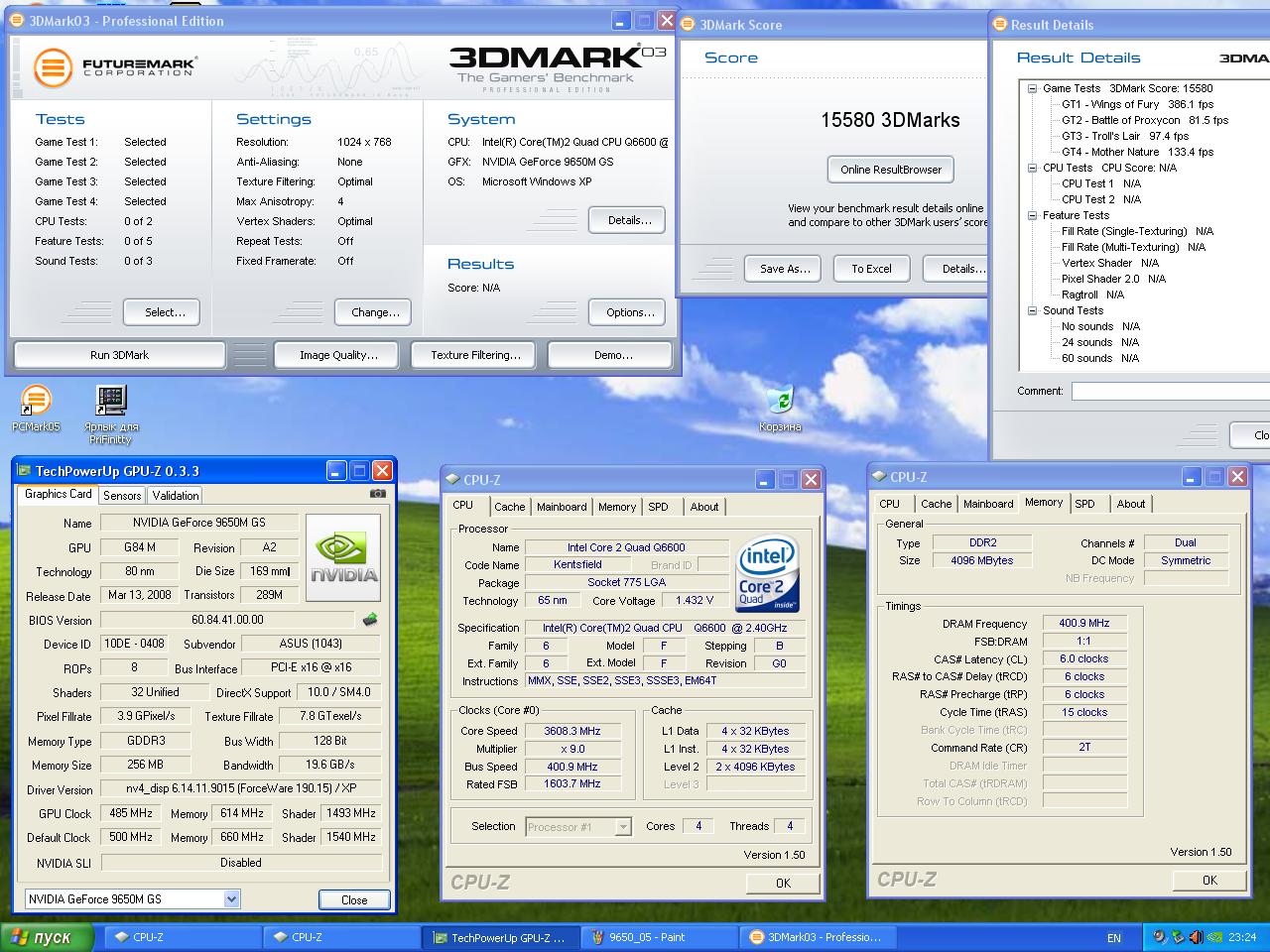Collapse the CPU Tests tree node
Screen dimensions: 1270x952
(1032, 168)
